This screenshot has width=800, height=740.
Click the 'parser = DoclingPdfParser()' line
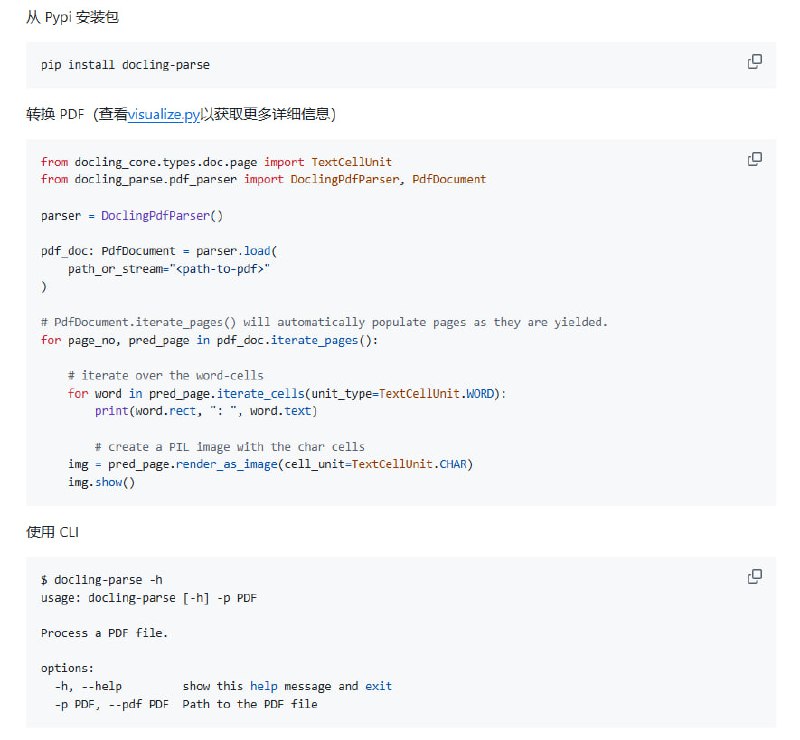[x=132, y=215]
